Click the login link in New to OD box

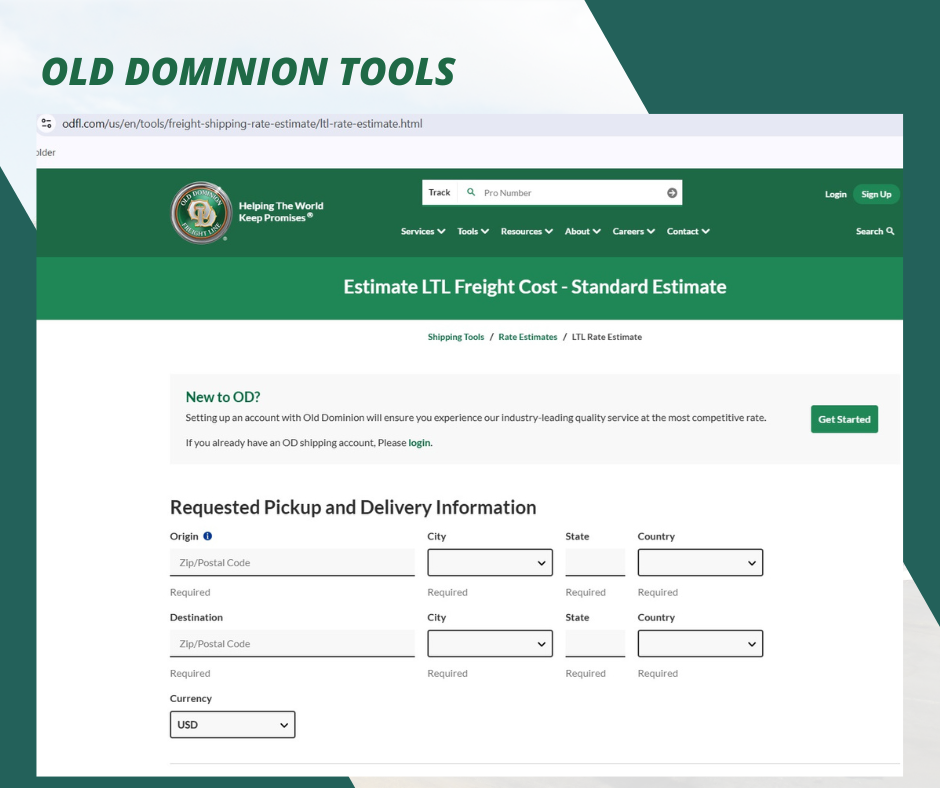(419, 443)
